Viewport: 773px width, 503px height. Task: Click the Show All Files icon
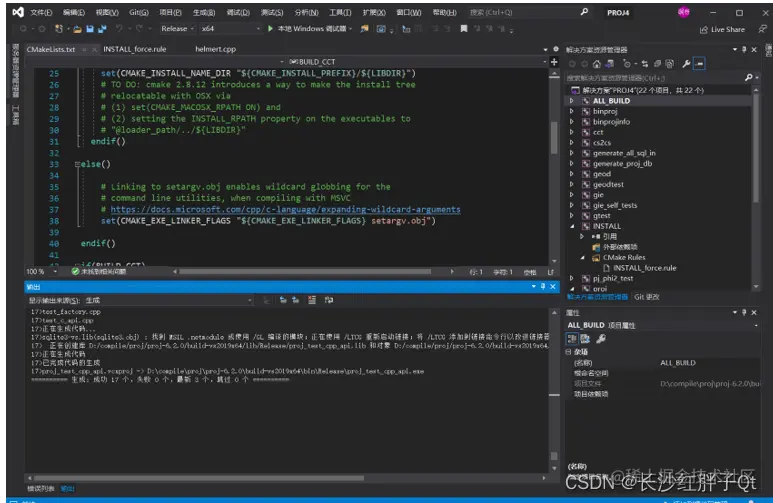[669, 64]
